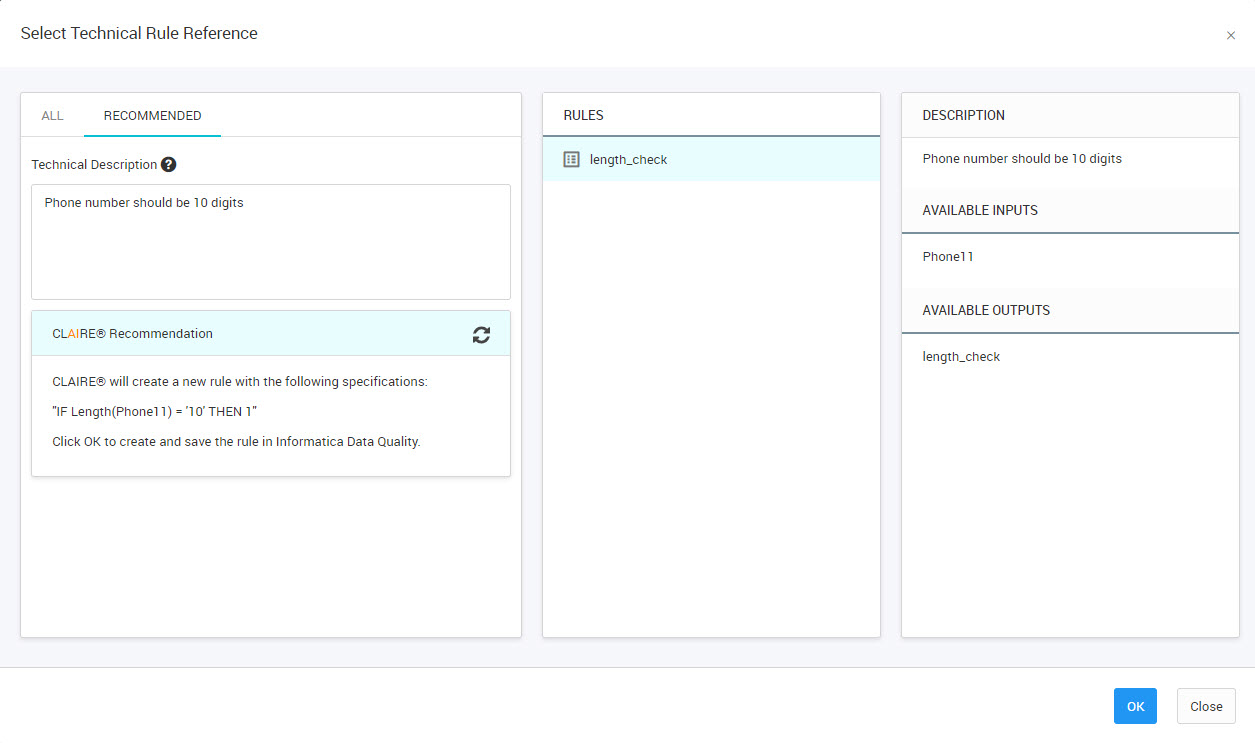This screenshot has height=743, width=1255.
Task: Click the IF Length(Phone11) rule expression
Action: click(x=155, y=412)
